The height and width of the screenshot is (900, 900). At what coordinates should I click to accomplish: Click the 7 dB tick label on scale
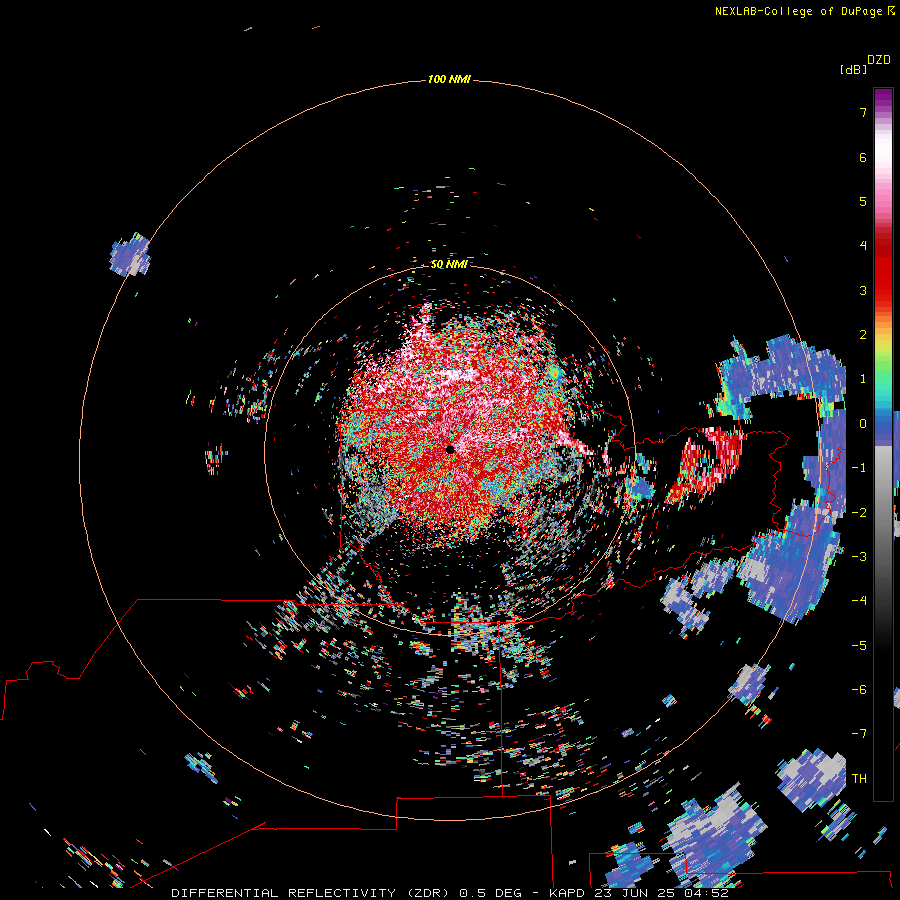coord(863,112)
